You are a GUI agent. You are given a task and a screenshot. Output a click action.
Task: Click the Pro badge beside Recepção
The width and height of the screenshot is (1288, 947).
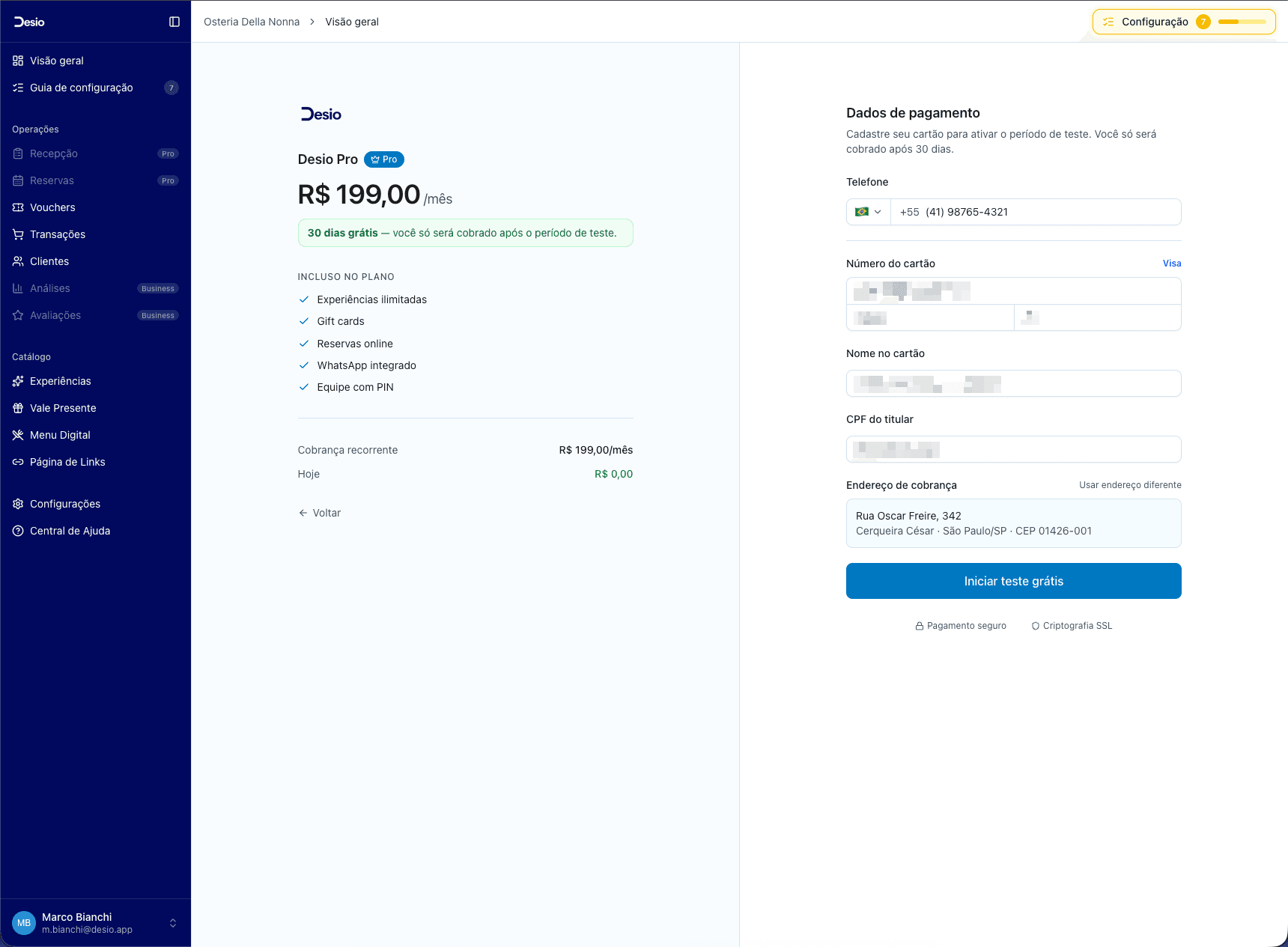pos(168,153)
